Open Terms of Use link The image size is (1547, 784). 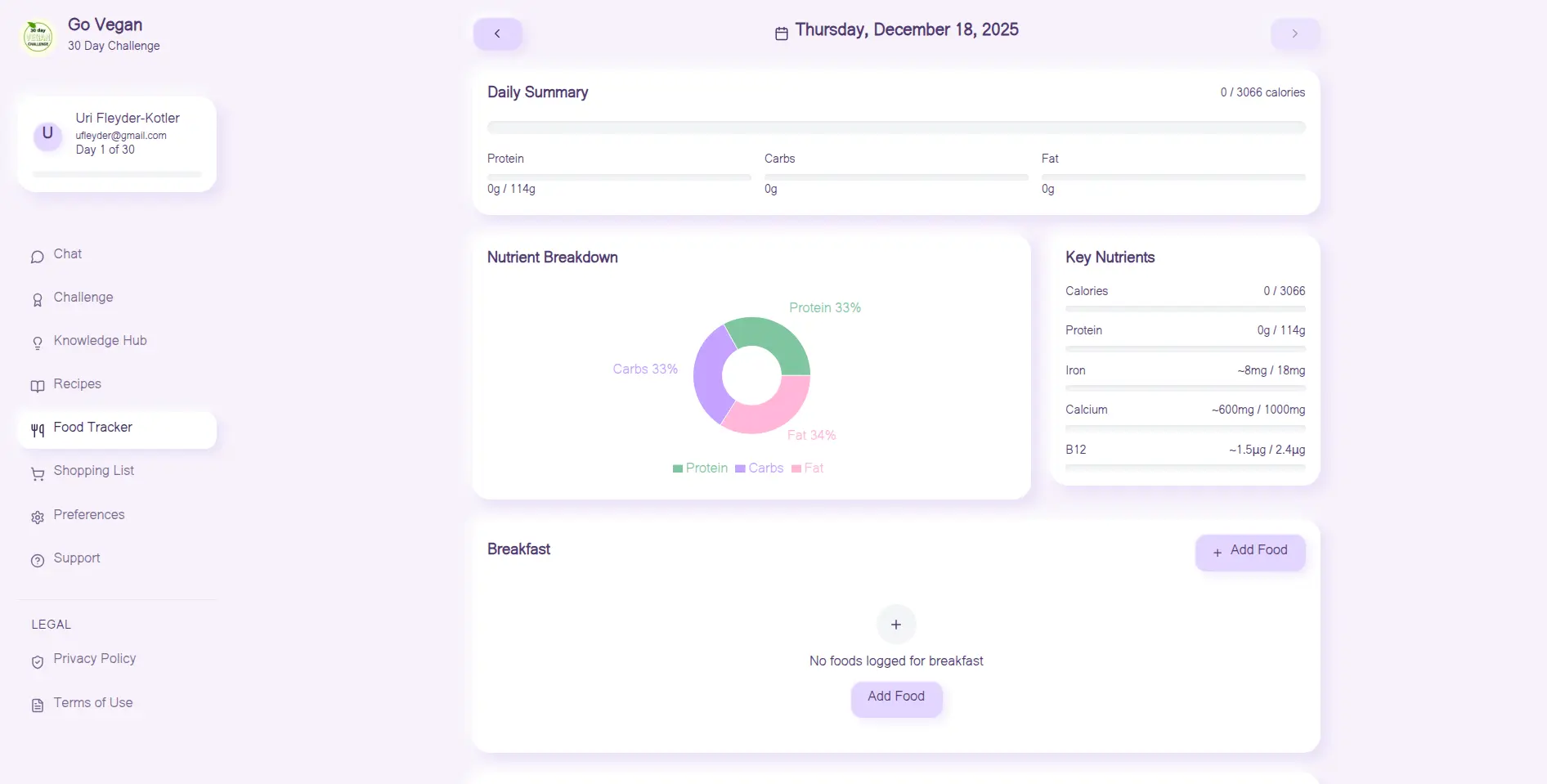[93, 703]
